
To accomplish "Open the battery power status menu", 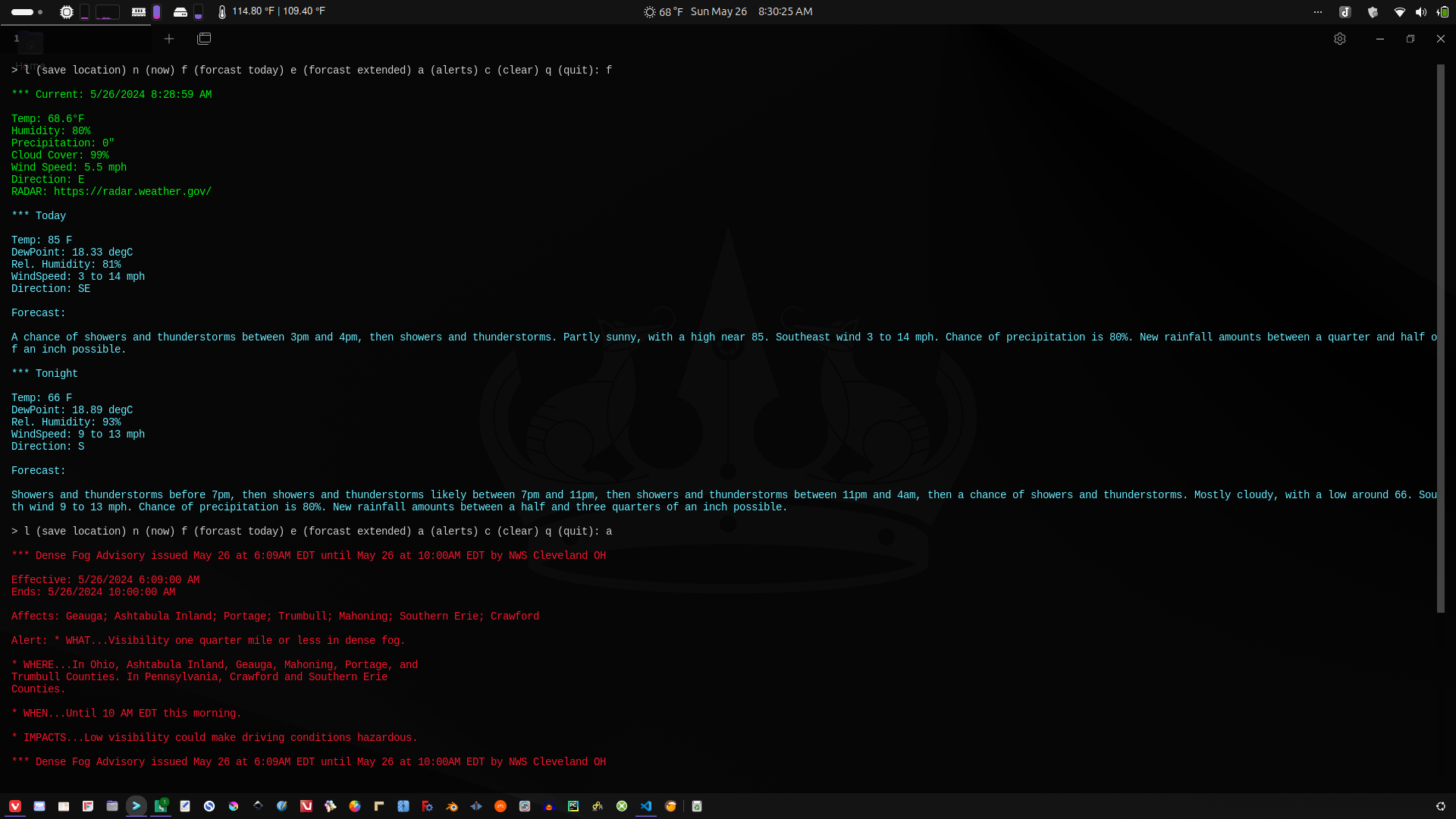I will (x=1442, y=11).
